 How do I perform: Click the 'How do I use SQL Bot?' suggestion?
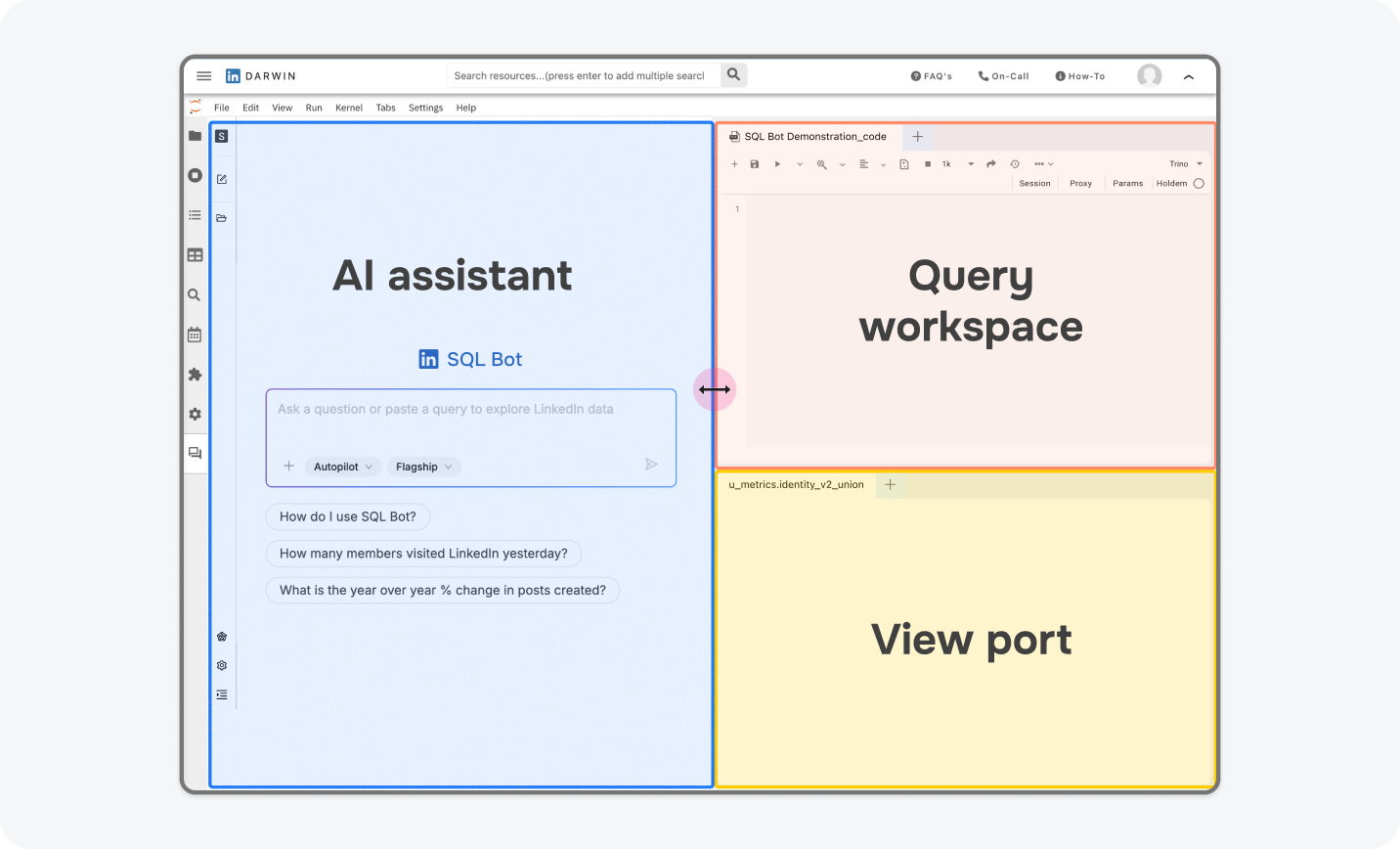coord(348,516)
